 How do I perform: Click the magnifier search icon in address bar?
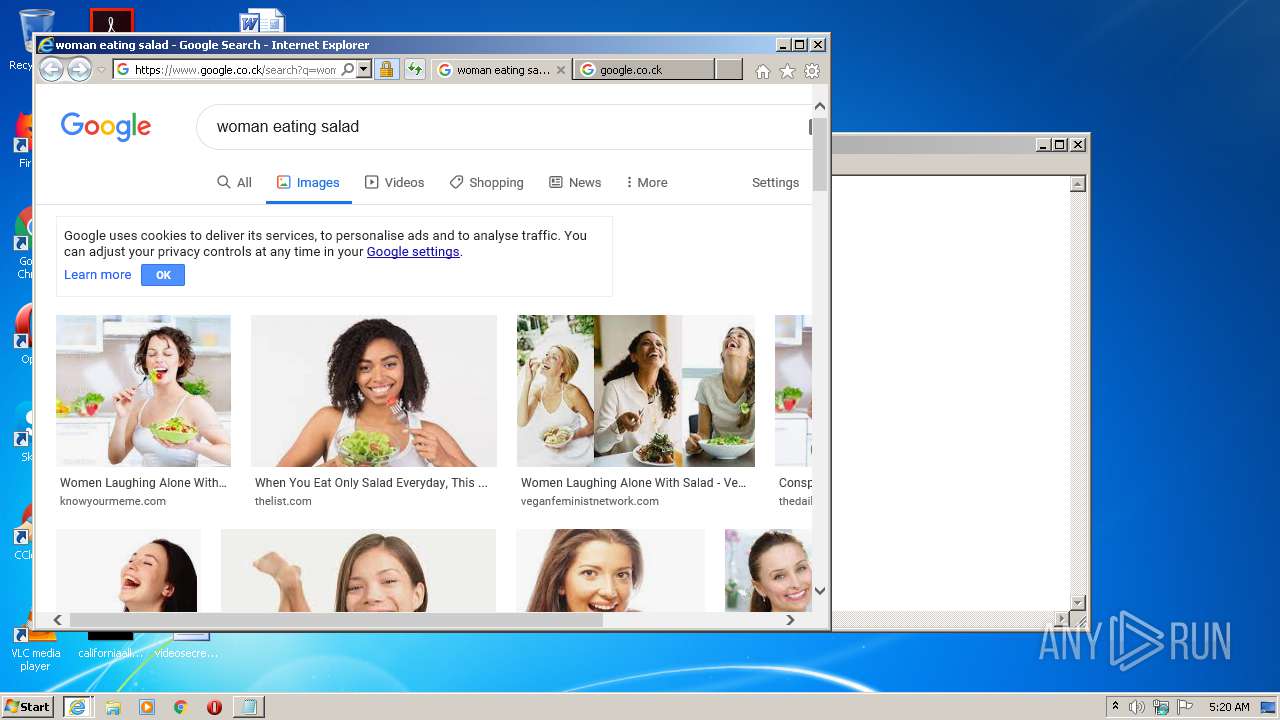(348, 70)
